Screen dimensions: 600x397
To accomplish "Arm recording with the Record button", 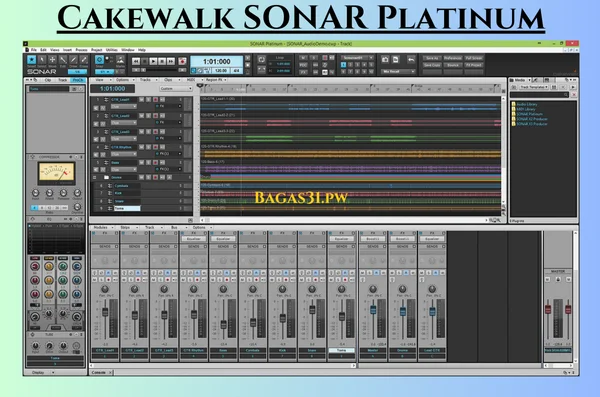I will click(182, 61).
